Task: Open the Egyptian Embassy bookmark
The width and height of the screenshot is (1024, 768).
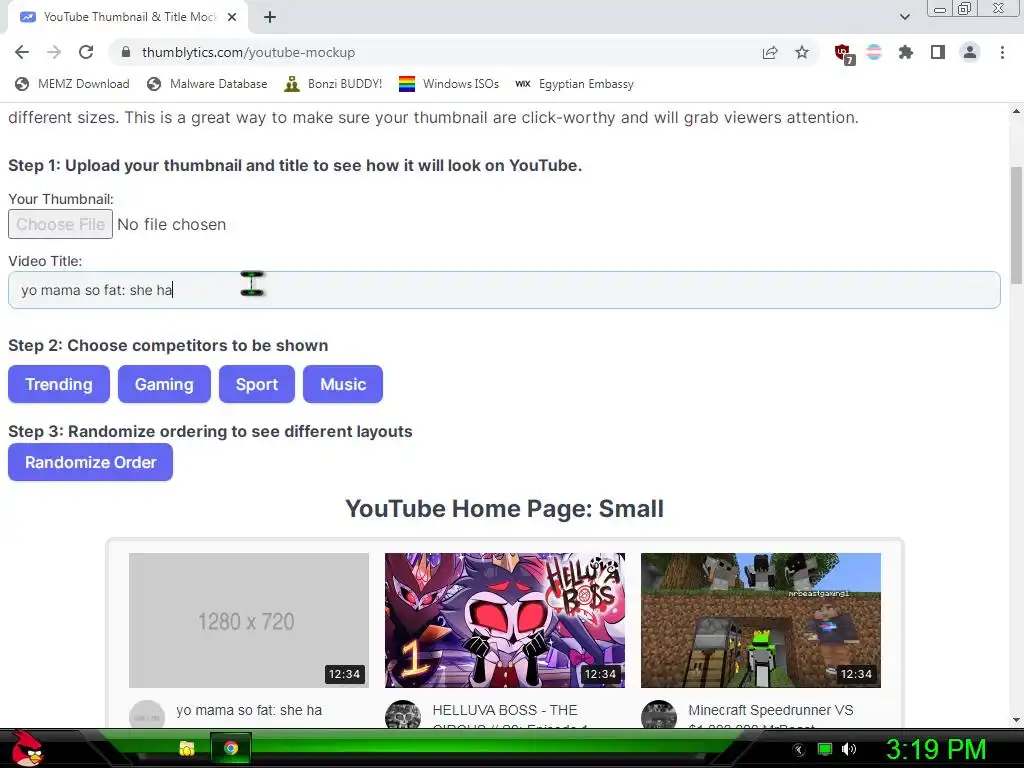Action: click(575, 84)
